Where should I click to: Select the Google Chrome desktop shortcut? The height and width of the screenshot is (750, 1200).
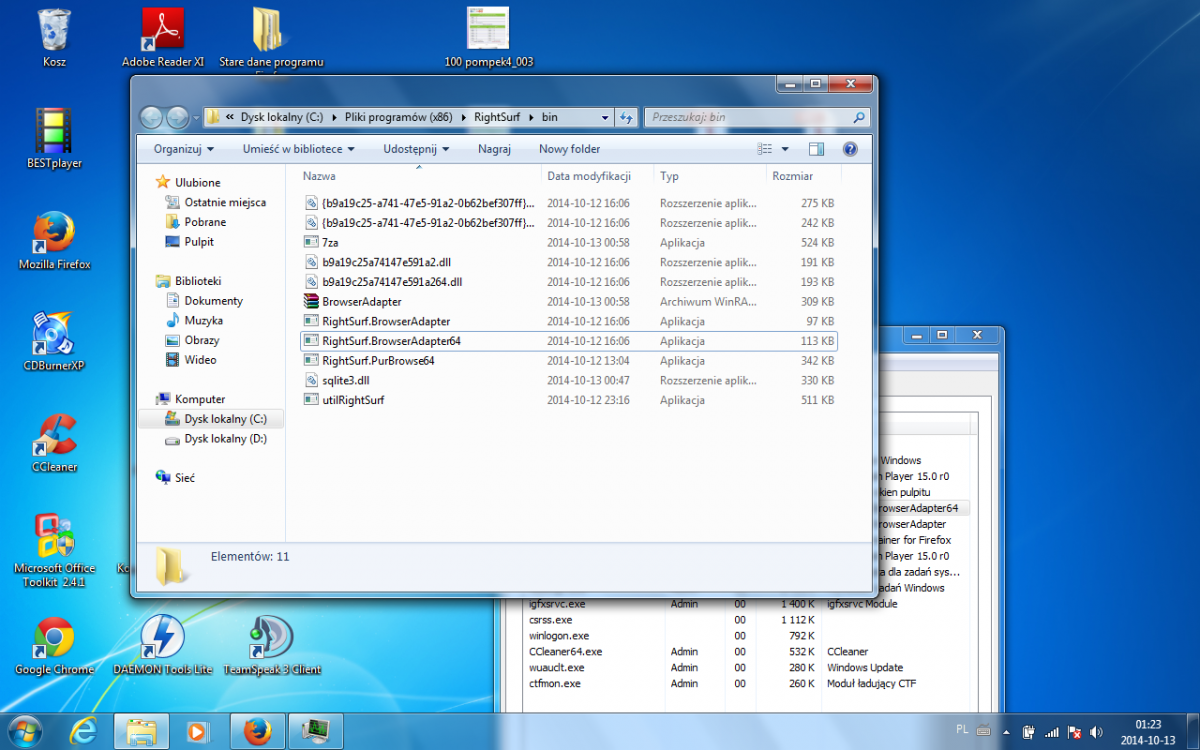[54, 646]
